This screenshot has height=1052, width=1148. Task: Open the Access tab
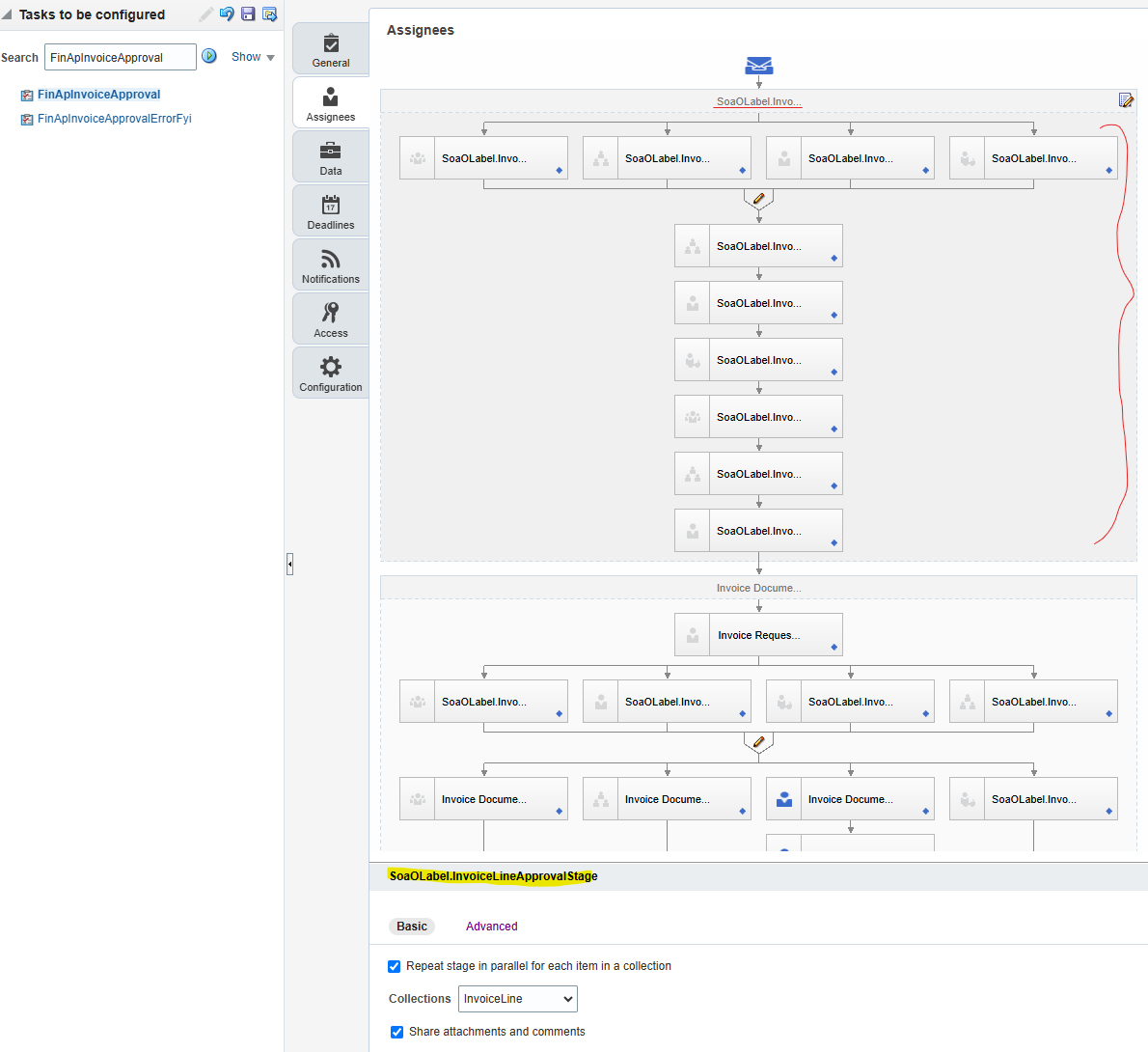click(x=331, y=319)
